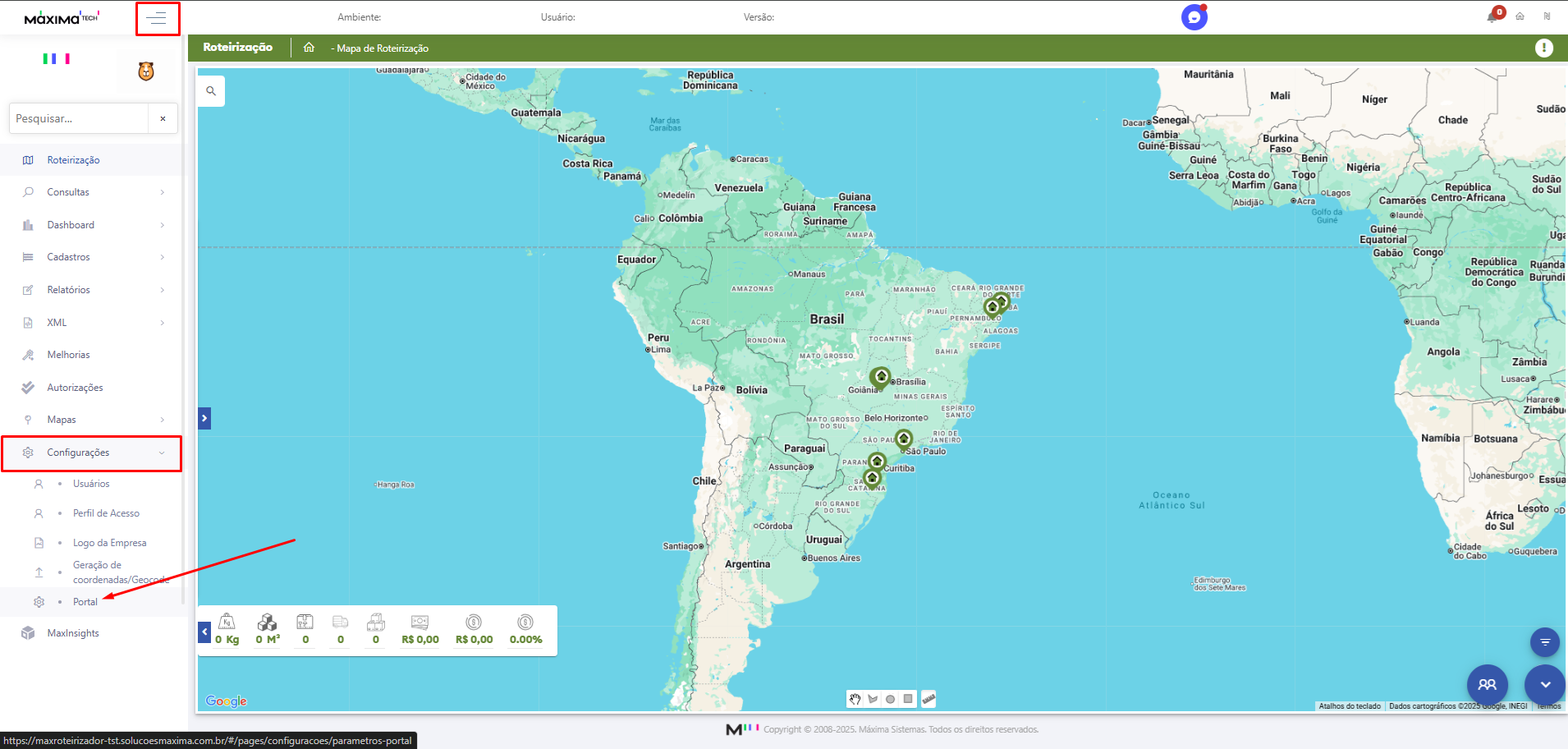
Task: Click the Dashboard bar chart icon
Action: tap(28, 225)
